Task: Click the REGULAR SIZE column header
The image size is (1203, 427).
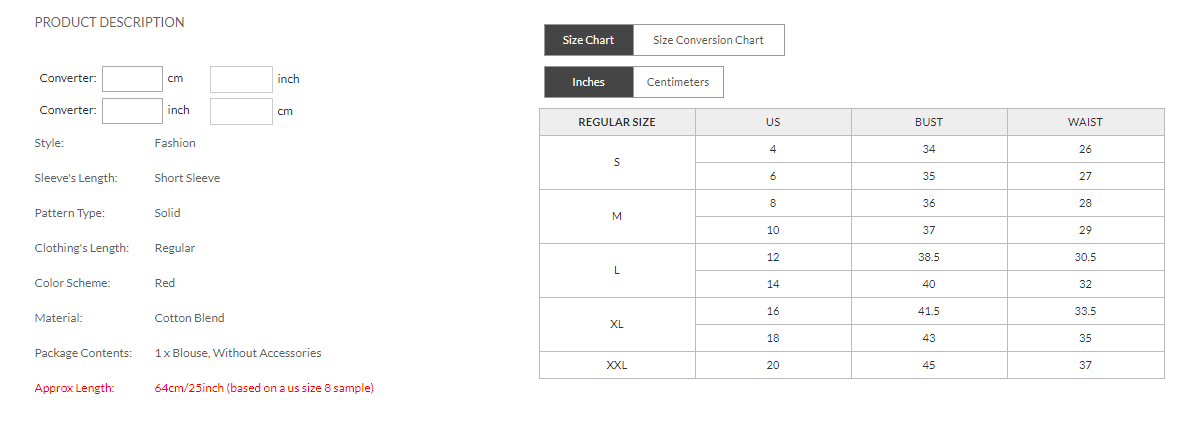Action: tap(617, 122)
